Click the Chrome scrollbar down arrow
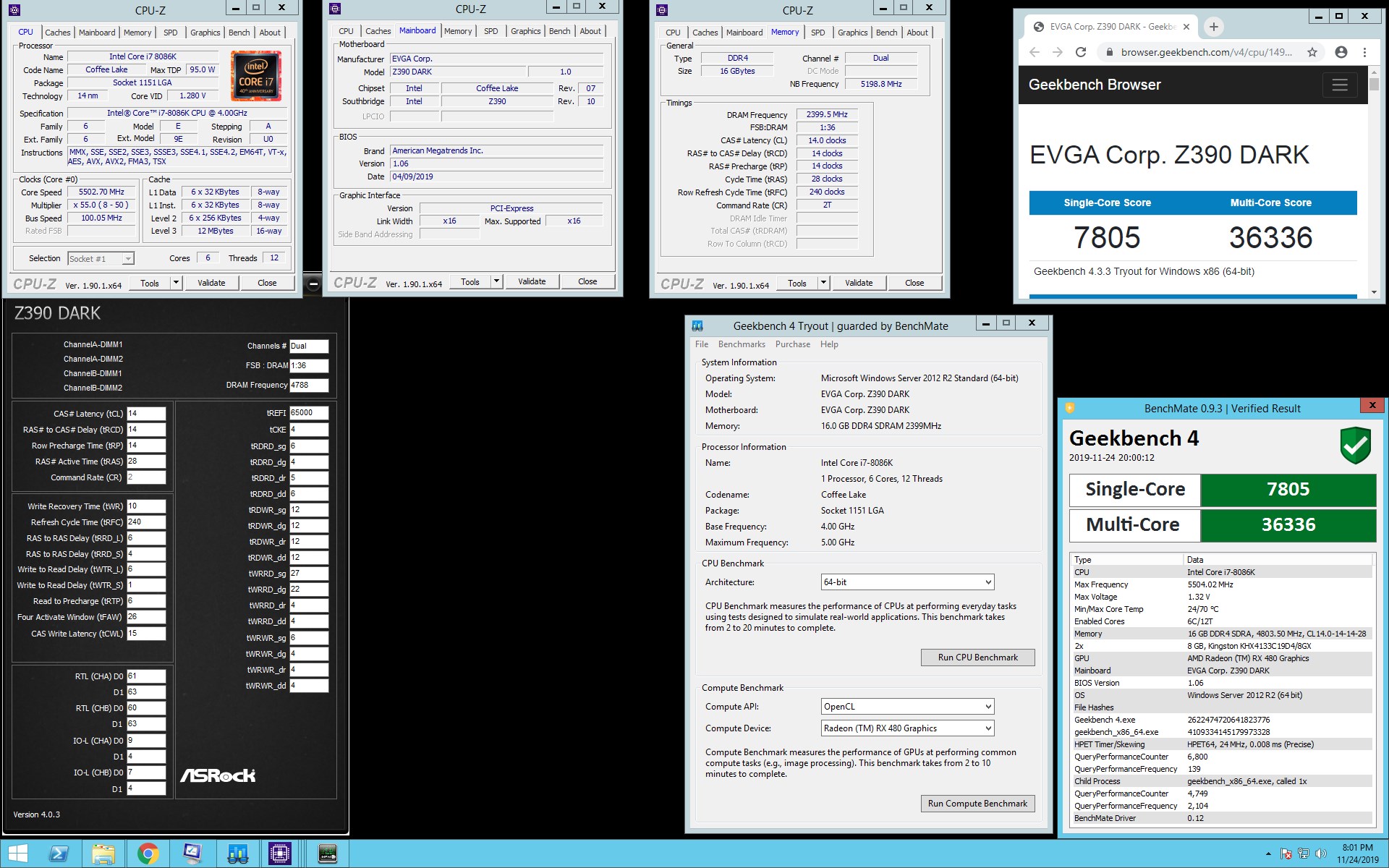Image resolution: width=1389 pixels, height=868 pixels. click(1374, 292)
